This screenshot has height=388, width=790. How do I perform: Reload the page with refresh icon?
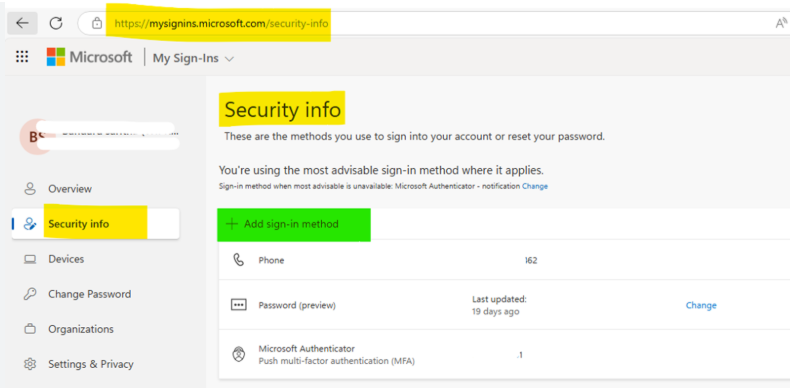click(56, 23)
